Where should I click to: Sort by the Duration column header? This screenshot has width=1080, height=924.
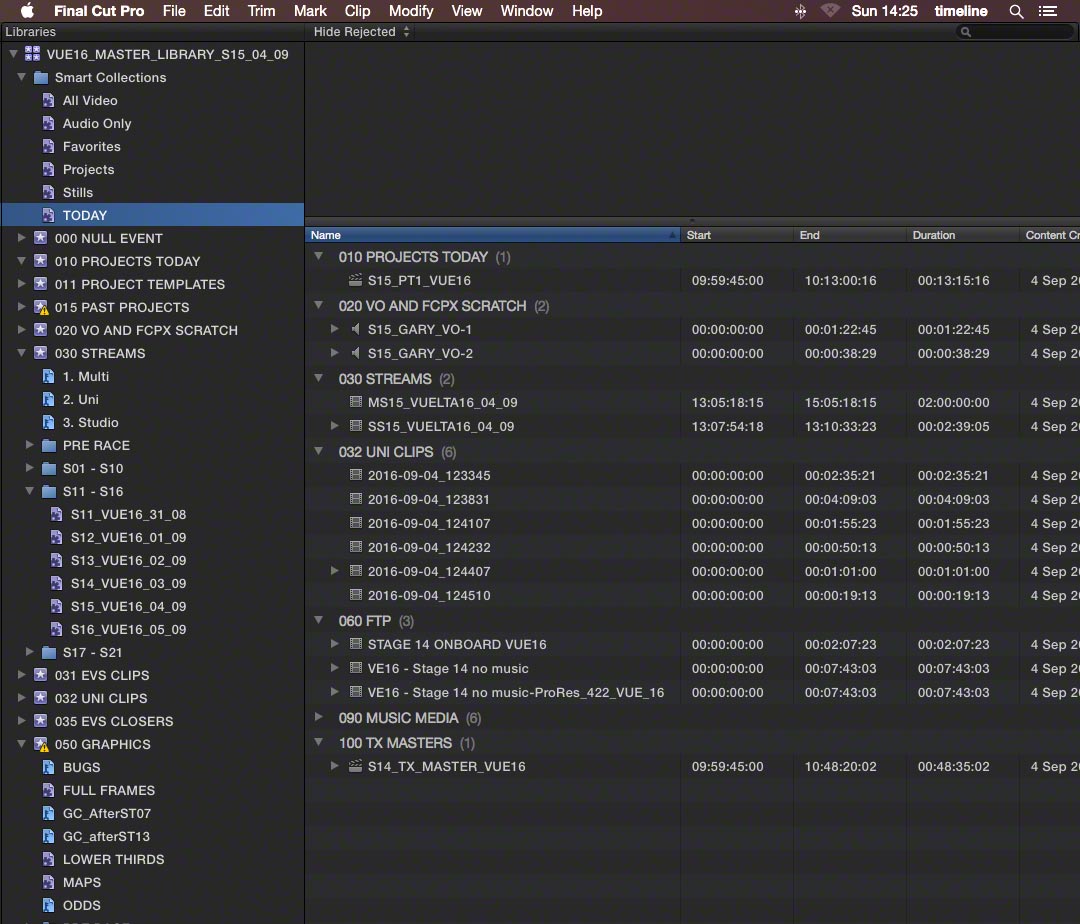(x=962, y=235)
